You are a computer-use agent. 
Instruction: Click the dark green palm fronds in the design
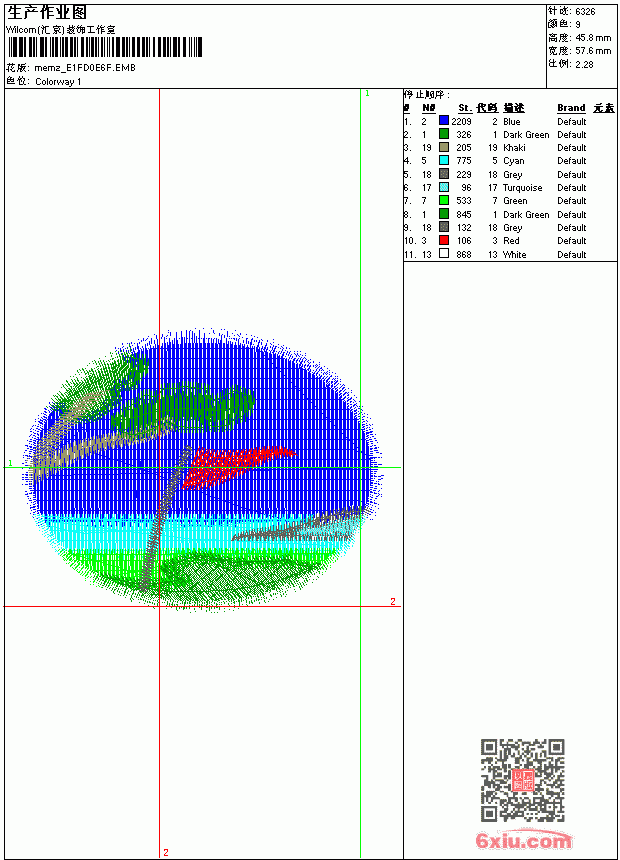tap(184, 409)
